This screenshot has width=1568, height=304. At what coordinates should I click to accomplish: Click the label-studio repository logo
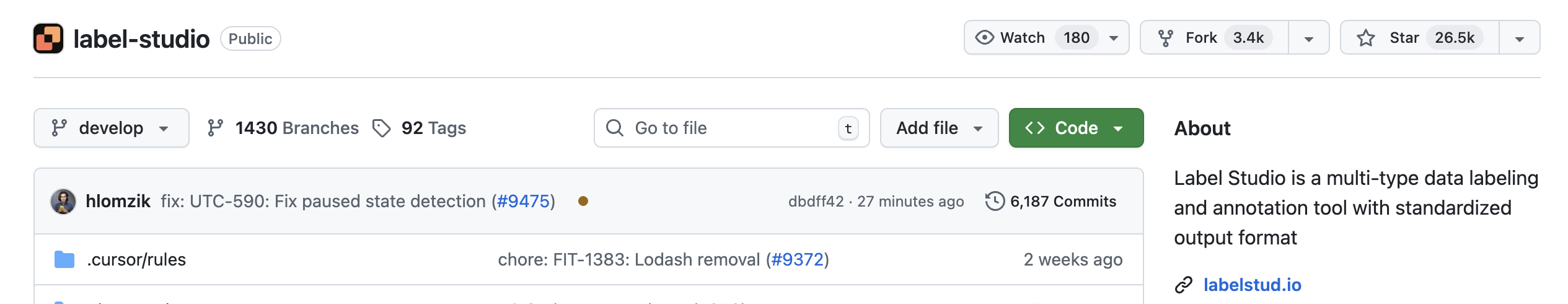(48, 38)
